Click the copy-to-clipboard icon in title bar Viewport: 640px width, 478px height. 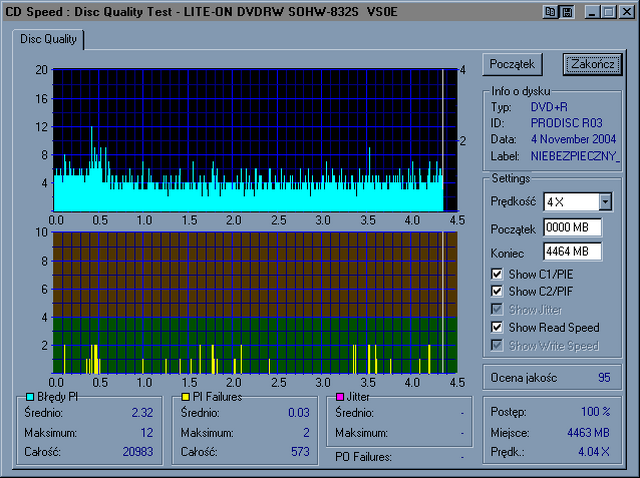click(x=550, y=12)
